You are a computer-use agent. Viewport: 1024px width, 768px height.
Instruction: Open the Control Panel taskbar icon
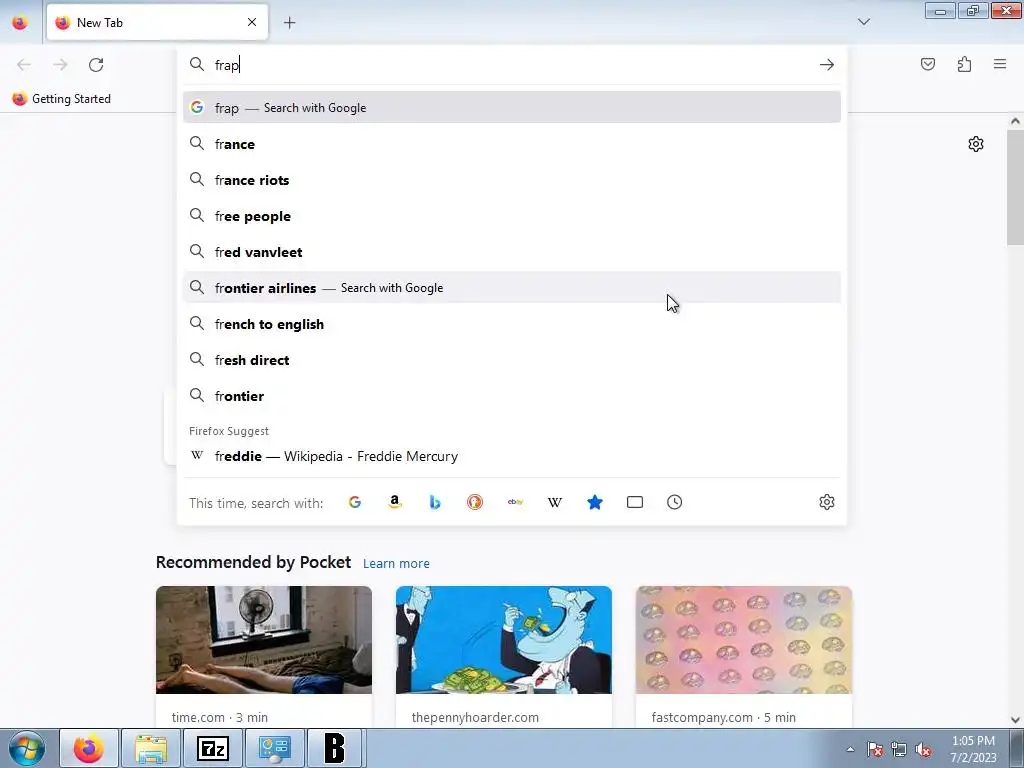(x=274, y=748)
